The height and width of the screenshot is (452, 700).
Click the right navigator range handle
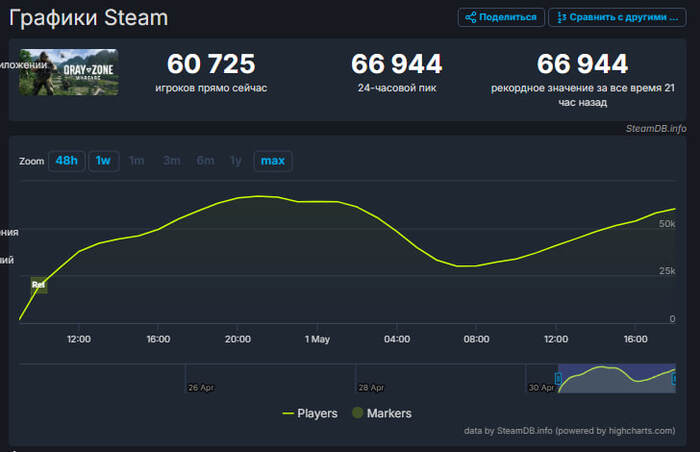point(675,379)
